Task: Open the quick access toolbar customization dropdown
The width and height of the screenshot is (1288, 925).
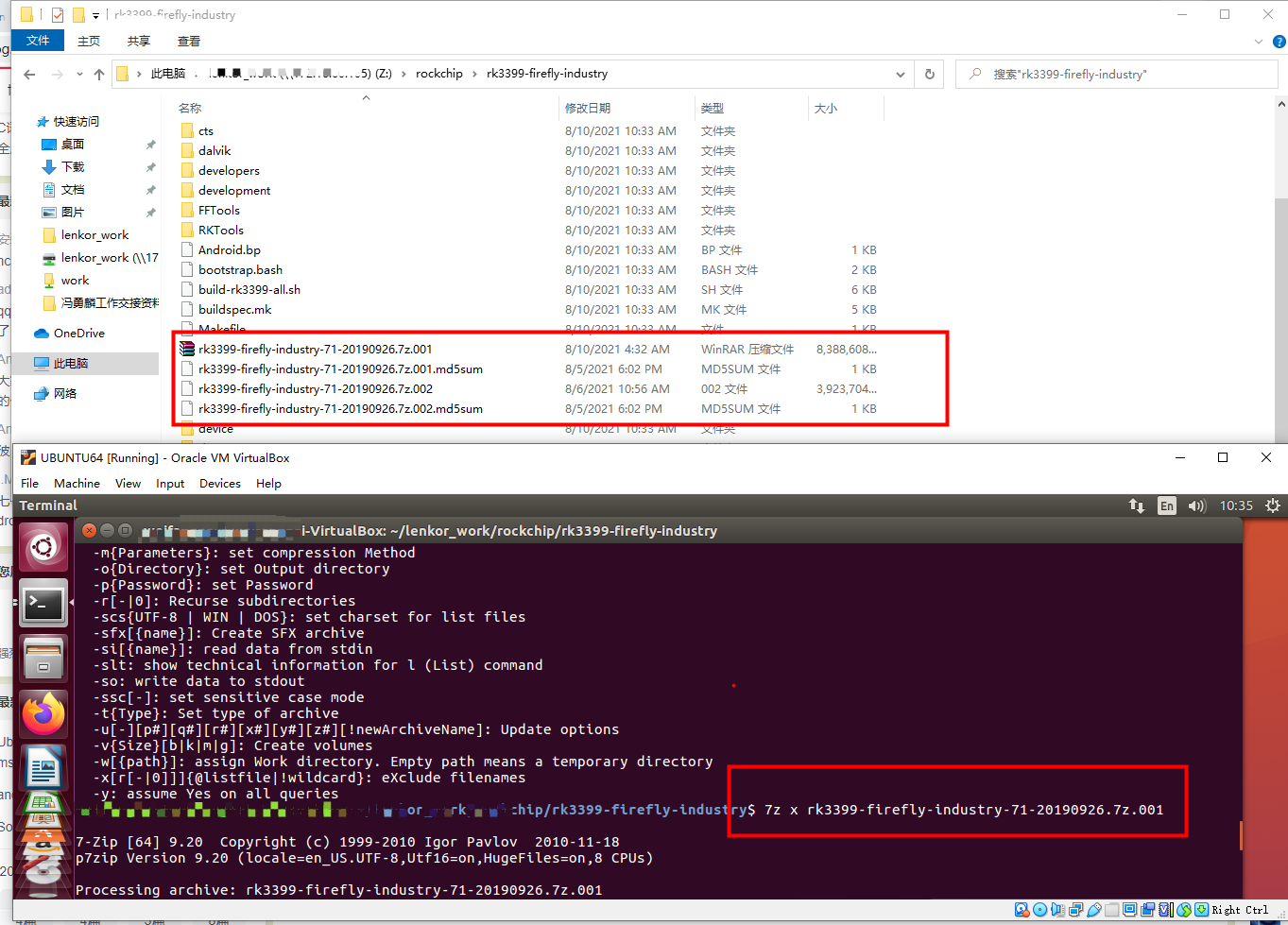Action: tap(94, 14)
